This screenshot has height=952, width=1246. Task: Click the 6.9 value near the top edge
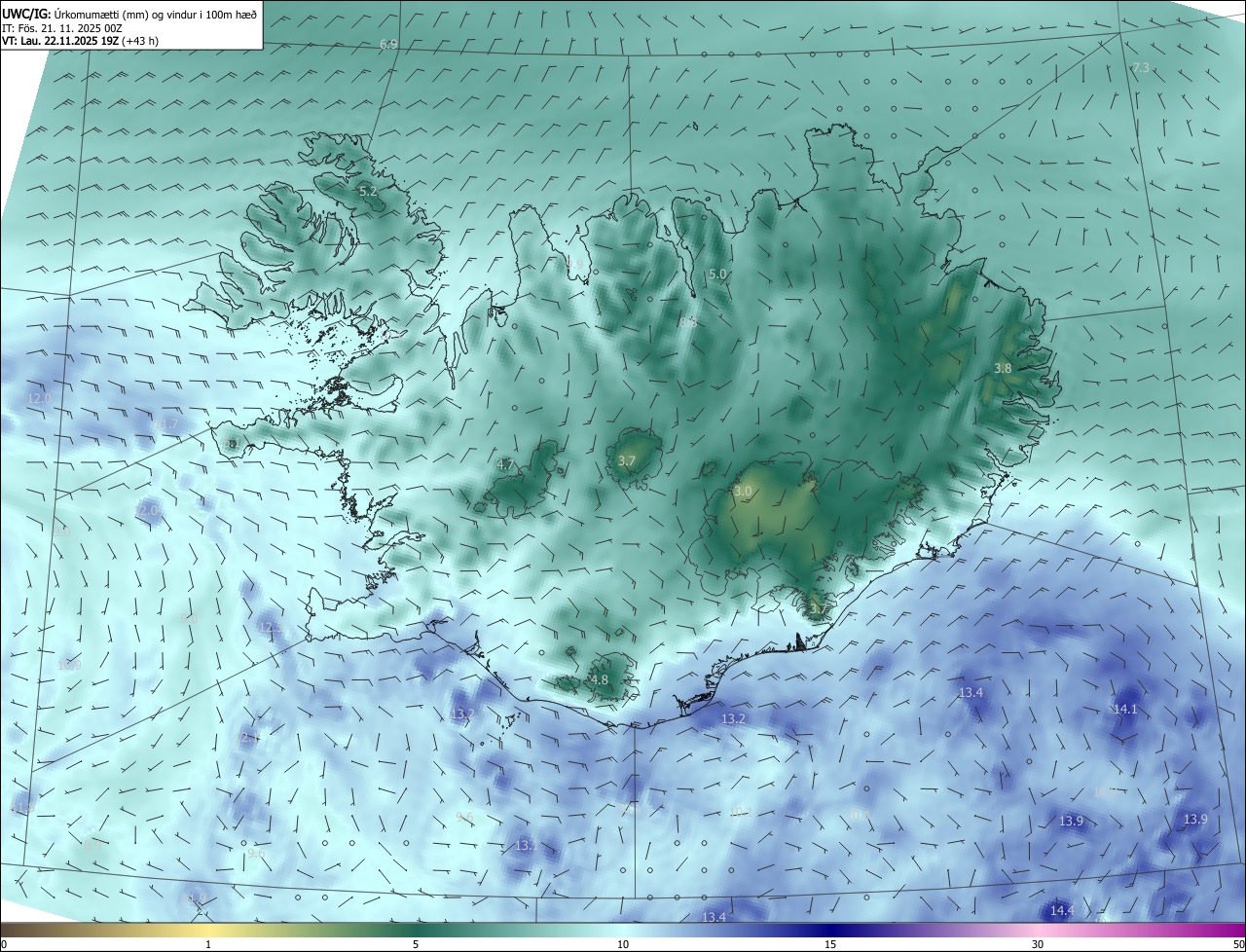pos(388,44)
